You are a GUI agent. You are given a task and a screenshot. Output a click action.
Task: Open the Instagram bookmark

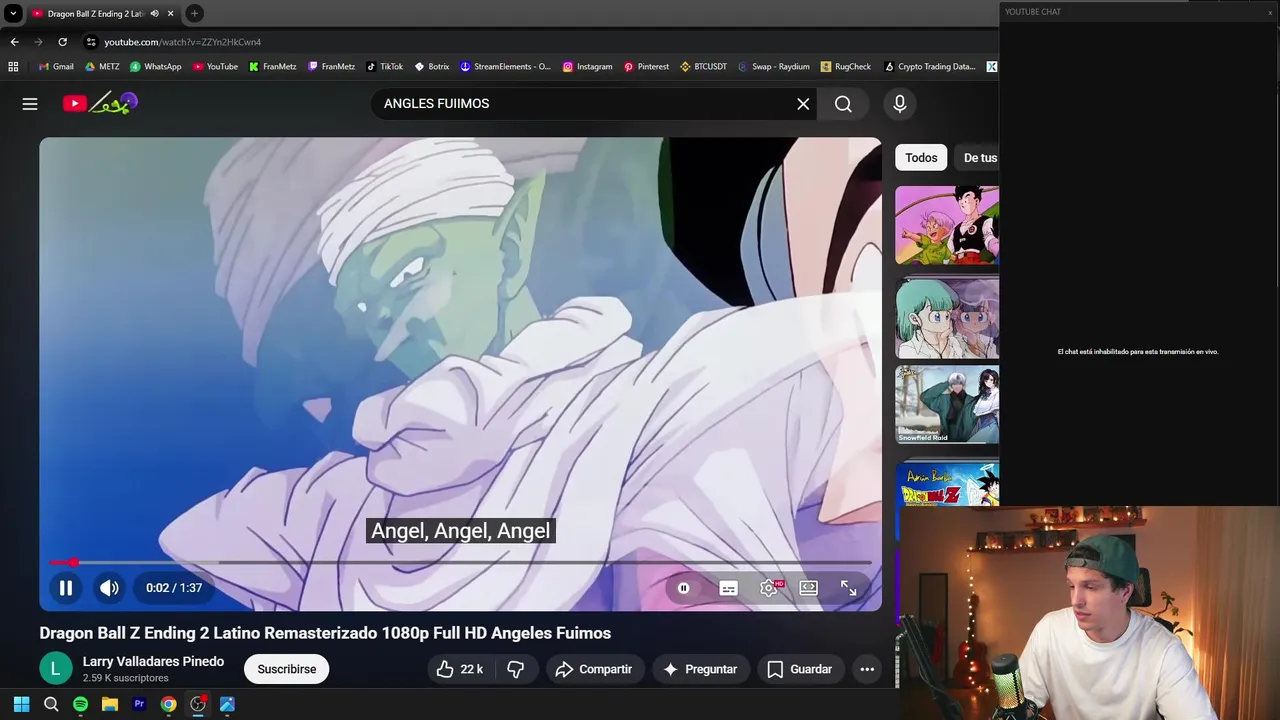[587, 67]
